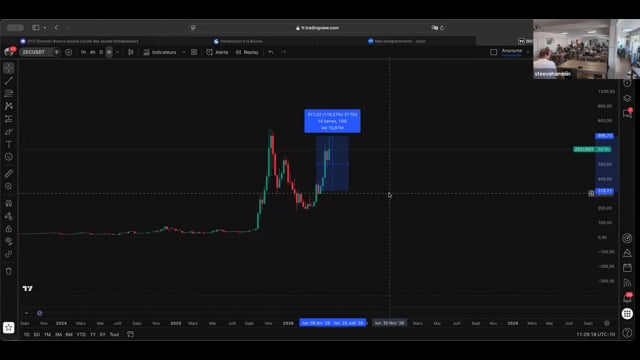Select the 1h timeframe

[83, 52]
